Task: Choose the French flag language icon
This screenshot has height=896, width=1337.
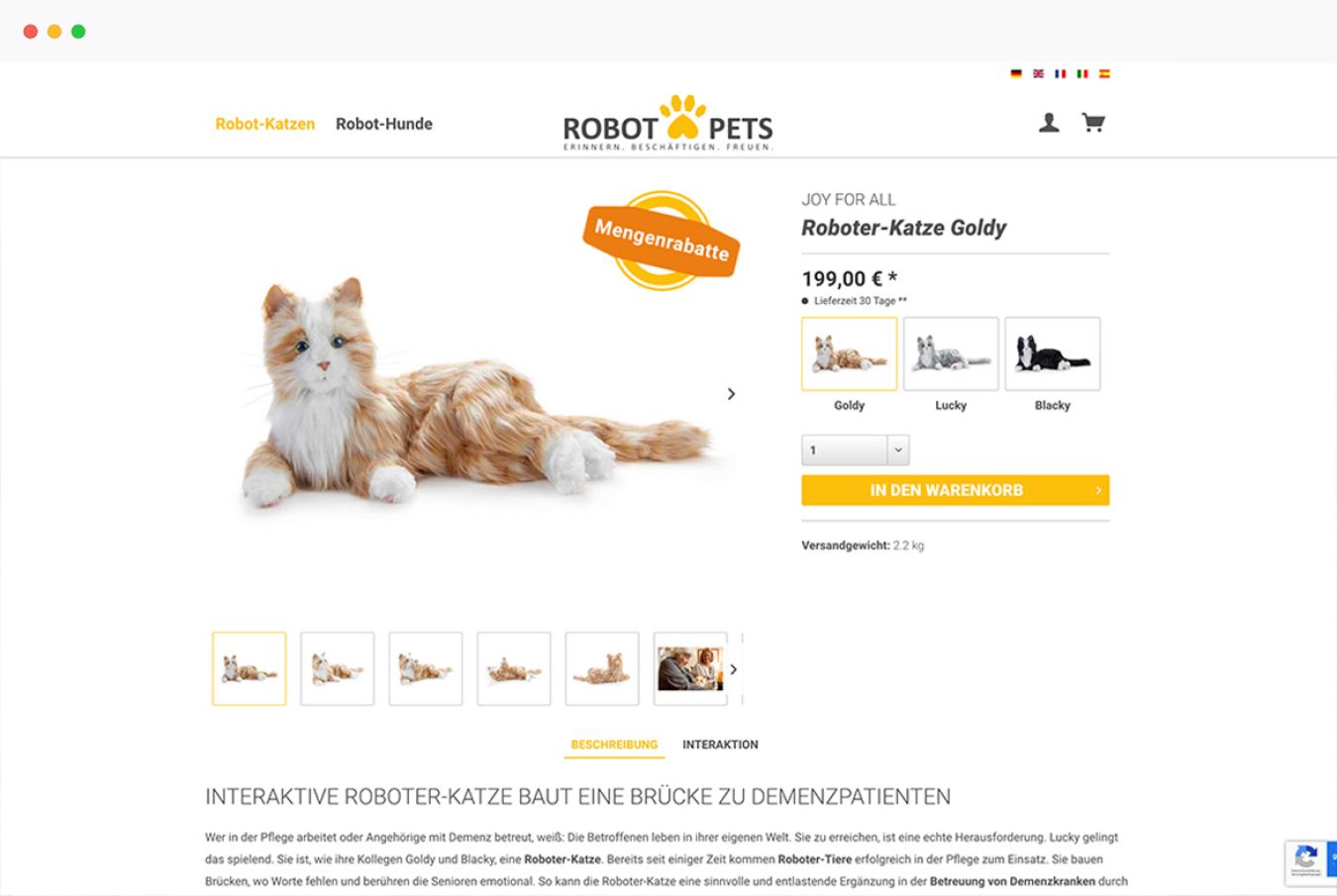Action: (x=1061, y=73)
